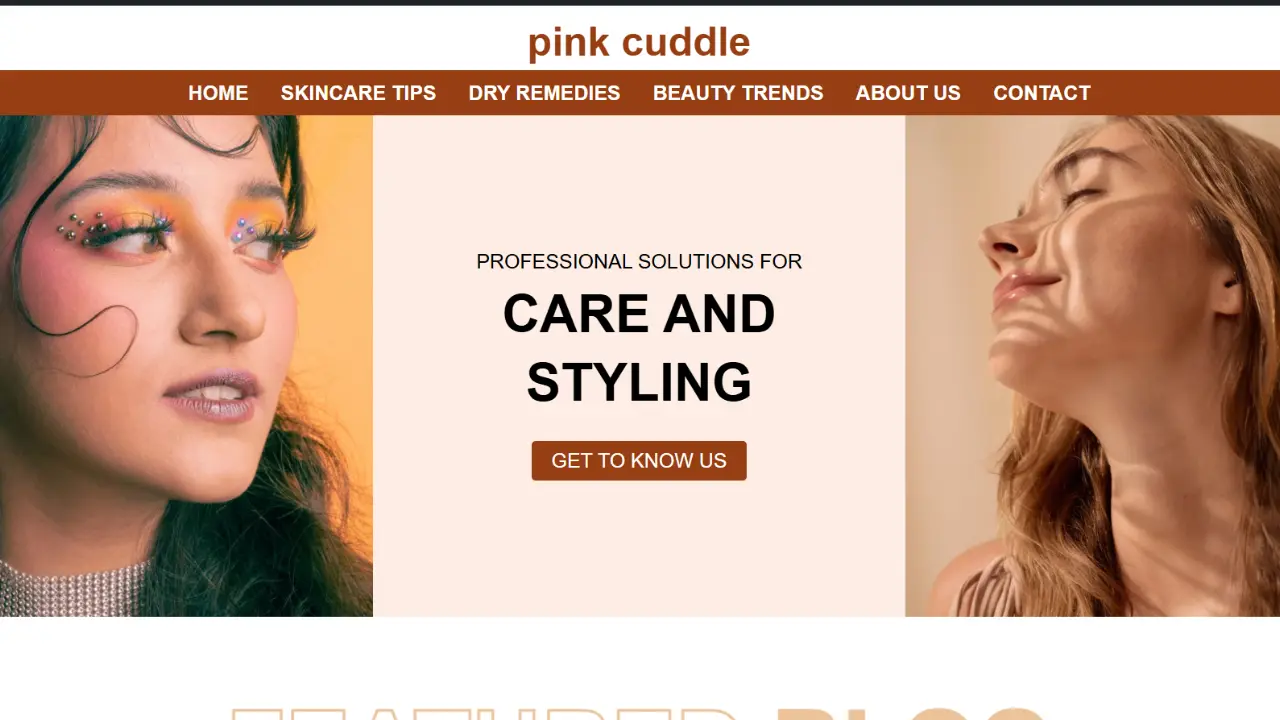The width and height of the screenshot is (1280, 720).
Task: Click the PROFESSIONAL SOLUTIONS FOR subtitle text
Action: pyautogui.click(x=639, y=262)
